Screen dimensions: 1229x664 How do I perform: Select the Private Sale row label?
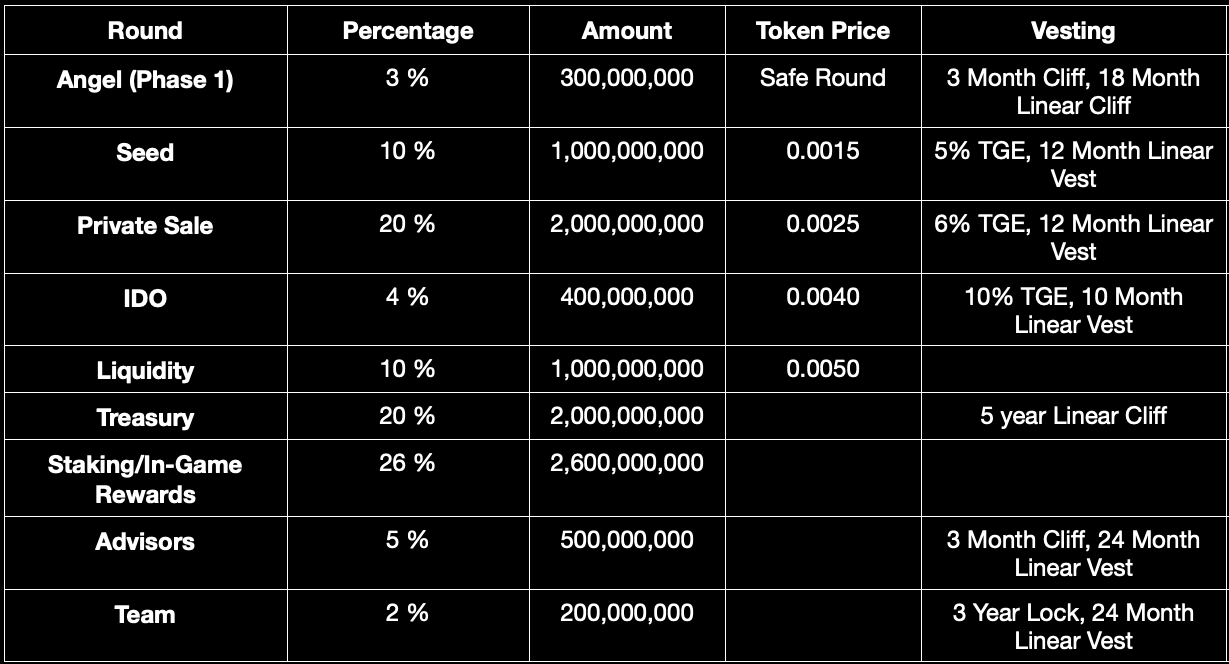pyautogui.click(x=145, y=226)
